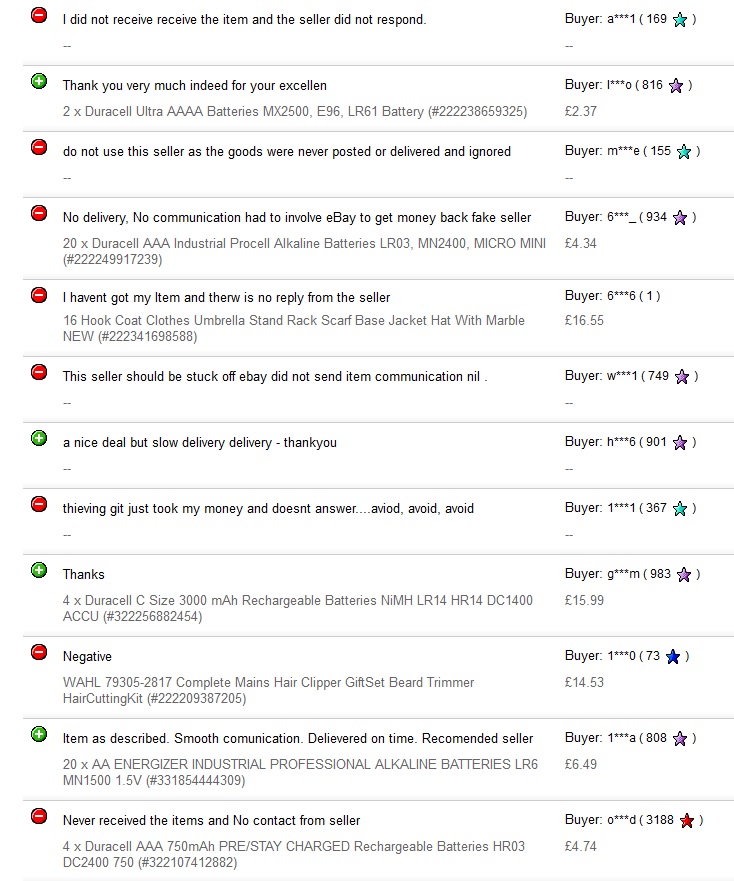Open the Duracell Ultra AAAA Batteries listing
Viewport: 734px width, 881px height.
pyautogui.click(x=294, y=111)
